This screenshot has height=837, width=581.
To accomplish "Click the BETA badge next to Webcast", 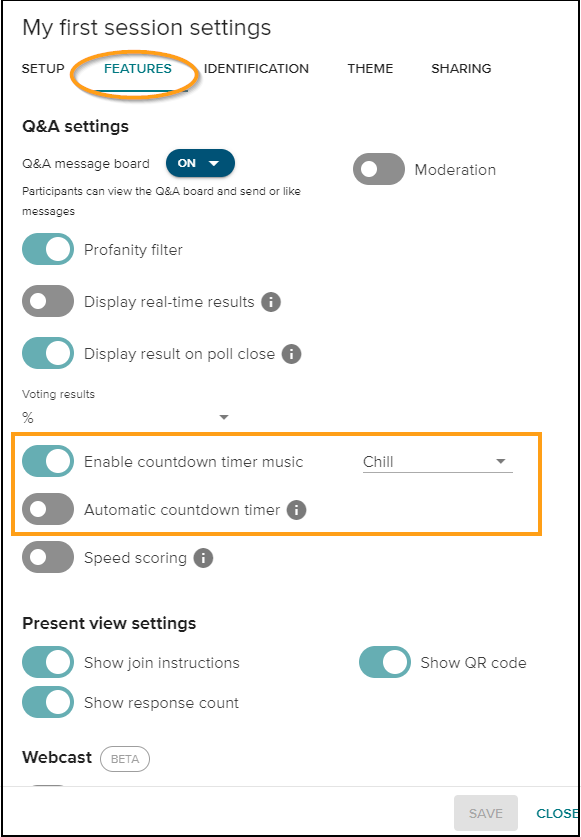I will tap(124, 759).
